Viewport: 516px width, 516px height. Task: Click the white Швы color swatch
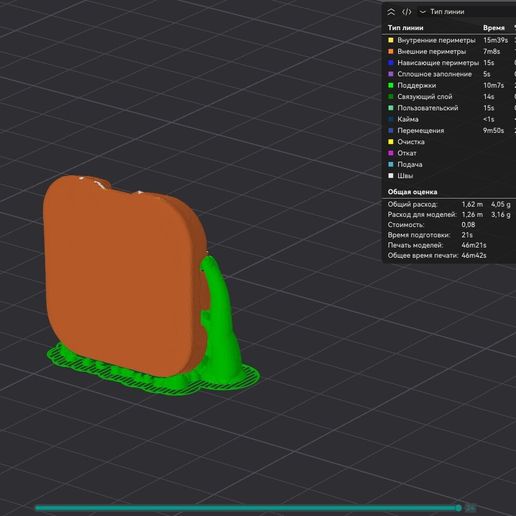click(x=391, y=176)
